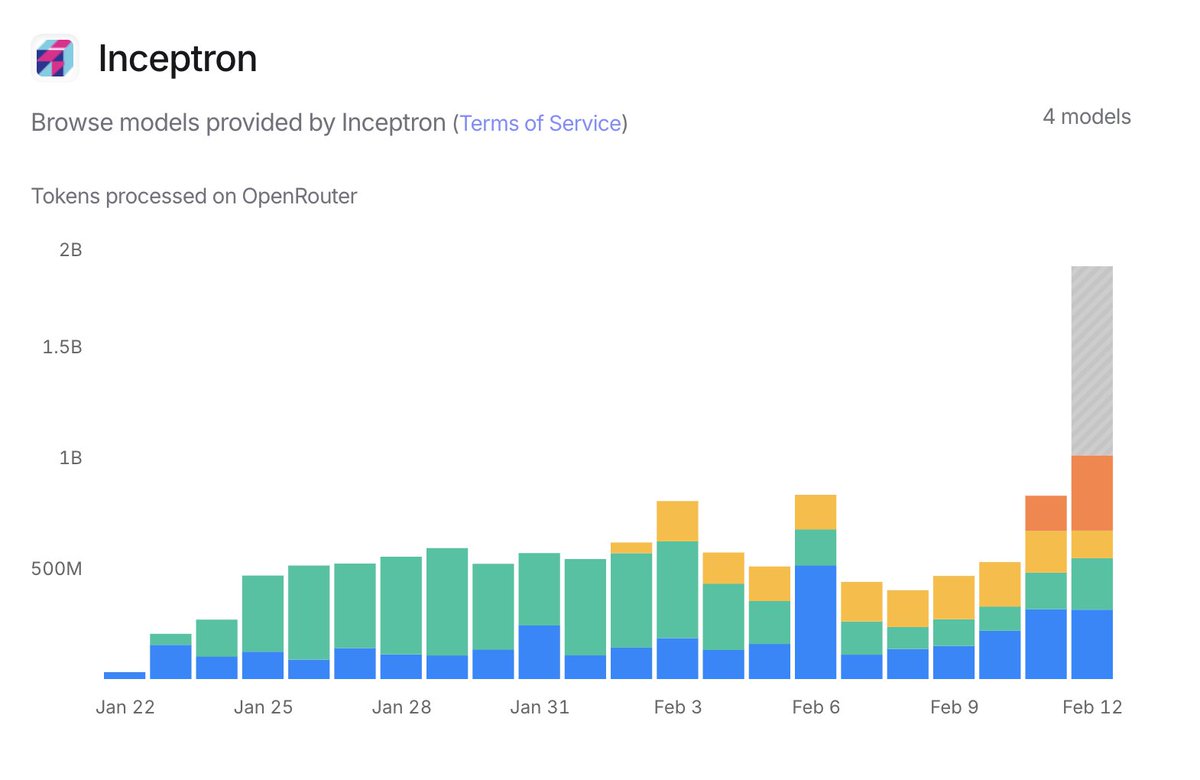Click the green segment of Jan 28 bar
Screen dimensions: 1200x780
[401, 606]
